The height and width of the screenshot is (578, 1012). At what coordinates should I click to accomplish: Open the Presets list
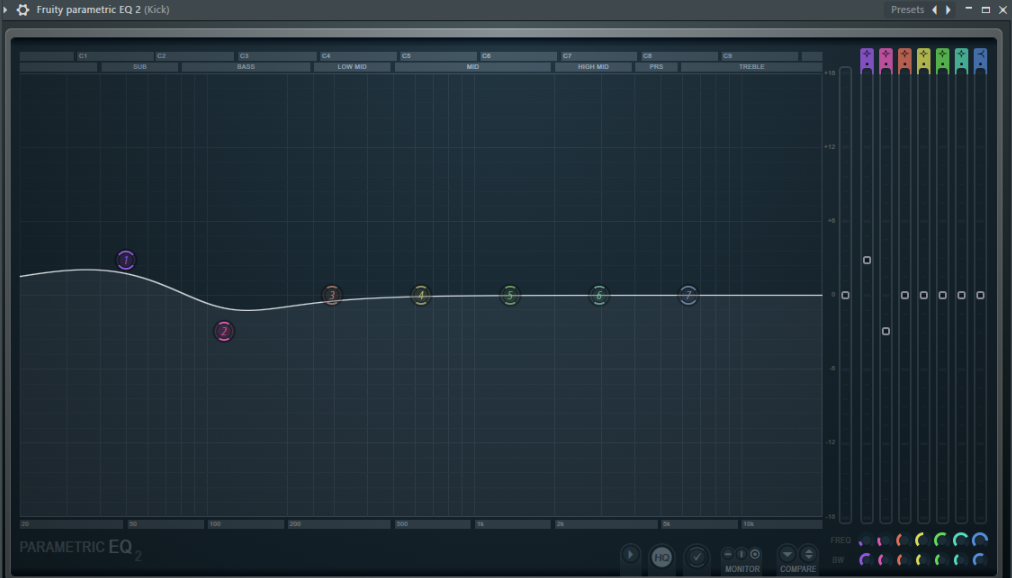pos(907,10)
